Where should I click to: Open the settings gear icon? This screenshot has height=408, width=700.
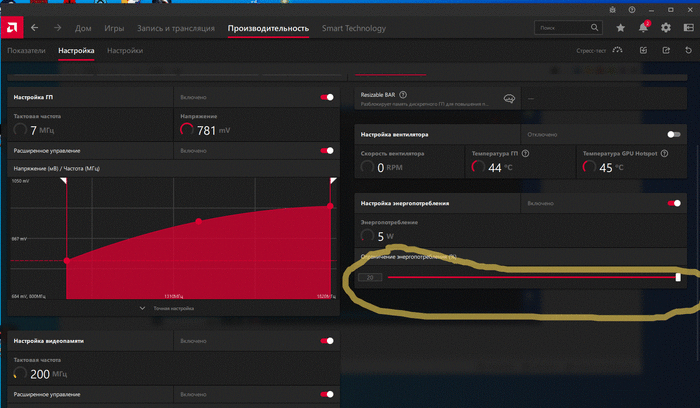666,28
